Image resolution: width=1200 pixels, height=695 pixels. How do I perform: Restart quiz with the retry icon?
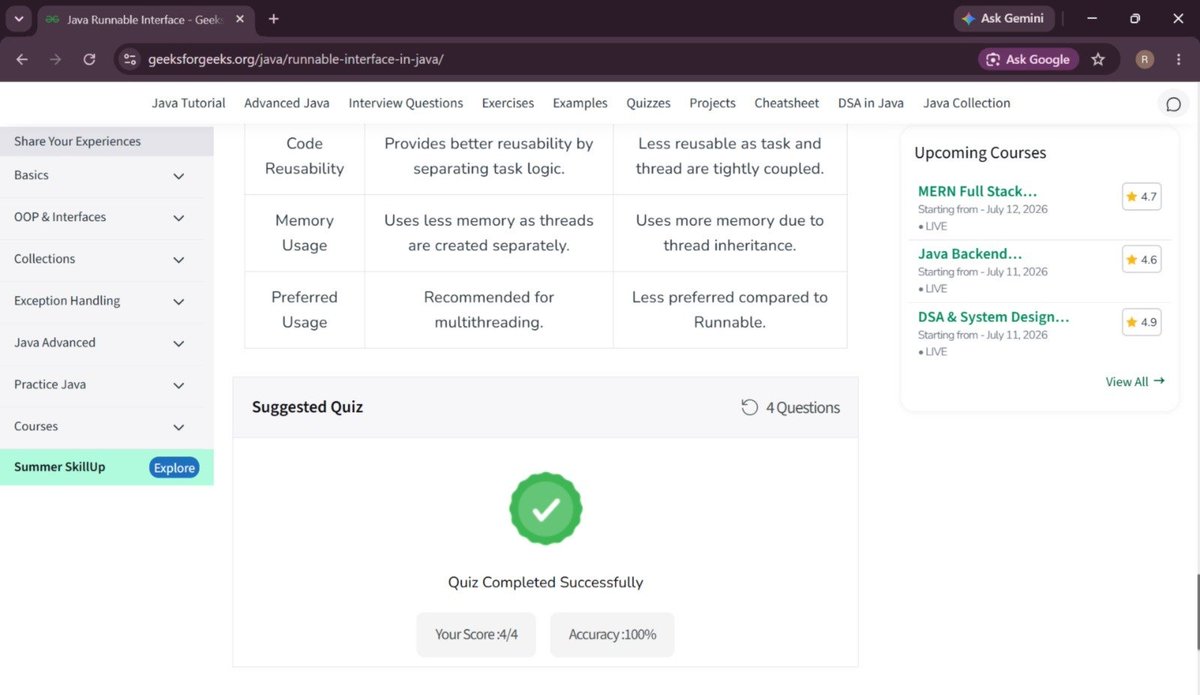coord(749,407)
